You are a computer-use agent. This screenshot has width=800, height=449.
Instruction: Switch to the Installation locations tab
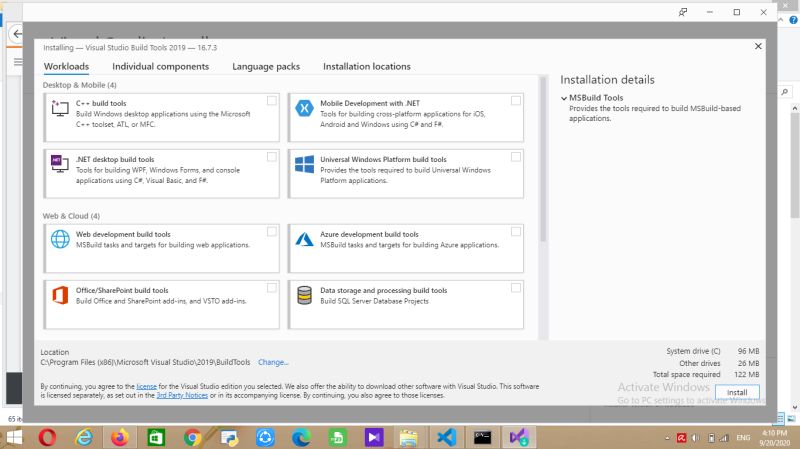tap(366, 66)
